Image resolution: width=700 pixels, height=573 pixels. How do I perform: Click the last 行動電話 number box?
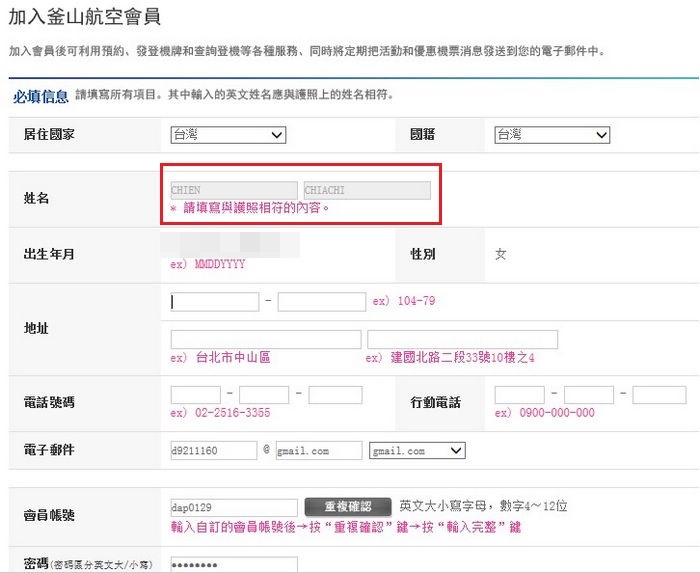tap(659, 395)
